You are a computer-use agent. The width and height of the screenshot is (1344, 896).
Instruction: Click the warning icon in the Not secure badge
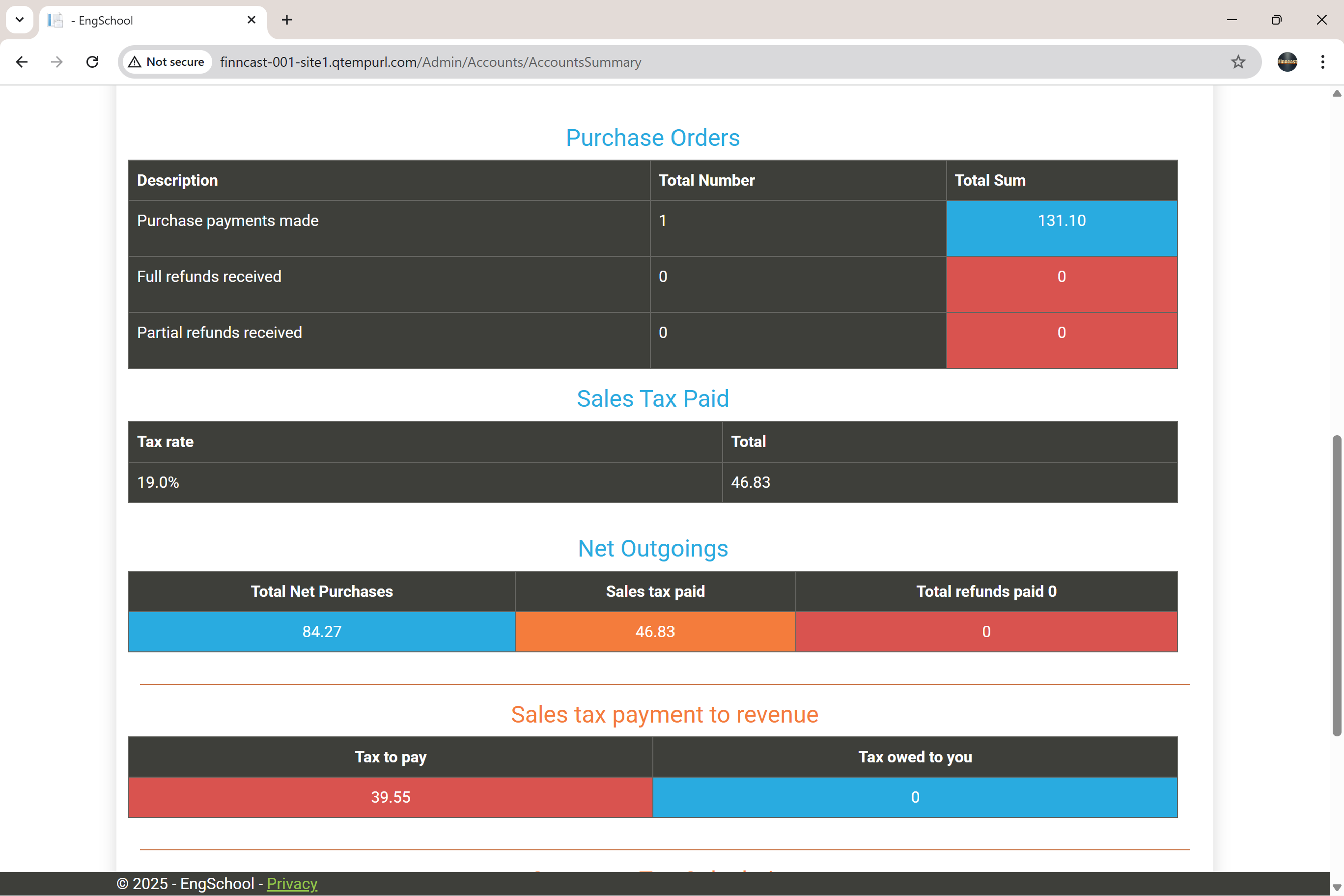click(x=136, y=62)
